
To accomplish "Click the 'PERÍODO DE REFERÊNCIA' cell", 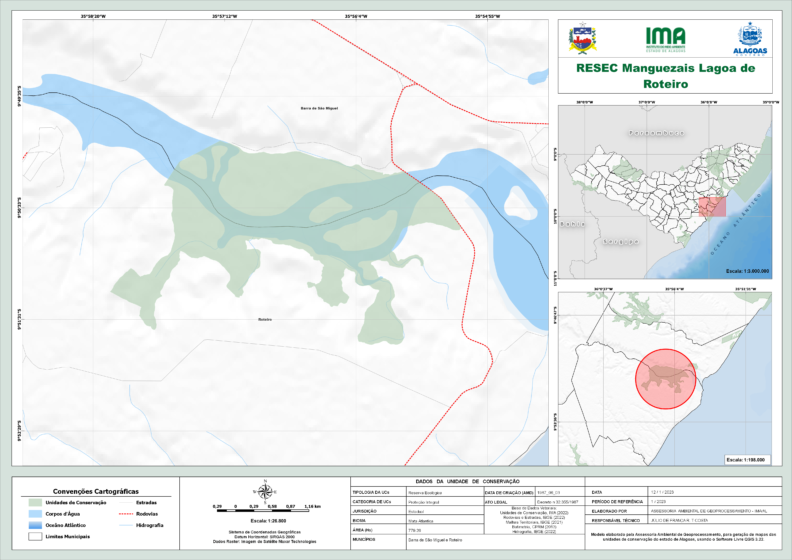I will 617,502.
